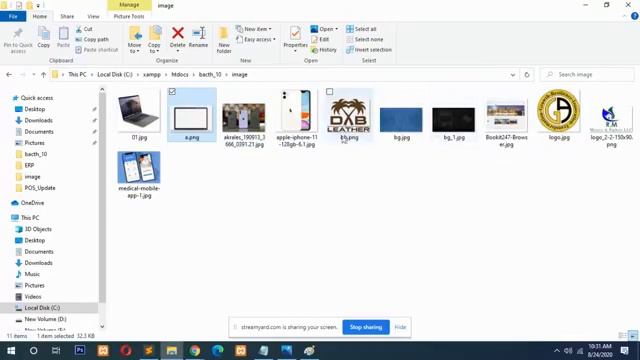The height and width of the screenshot is (360, 640).
Task: Switch to the Home tab
Action: (x=40, y=16)
